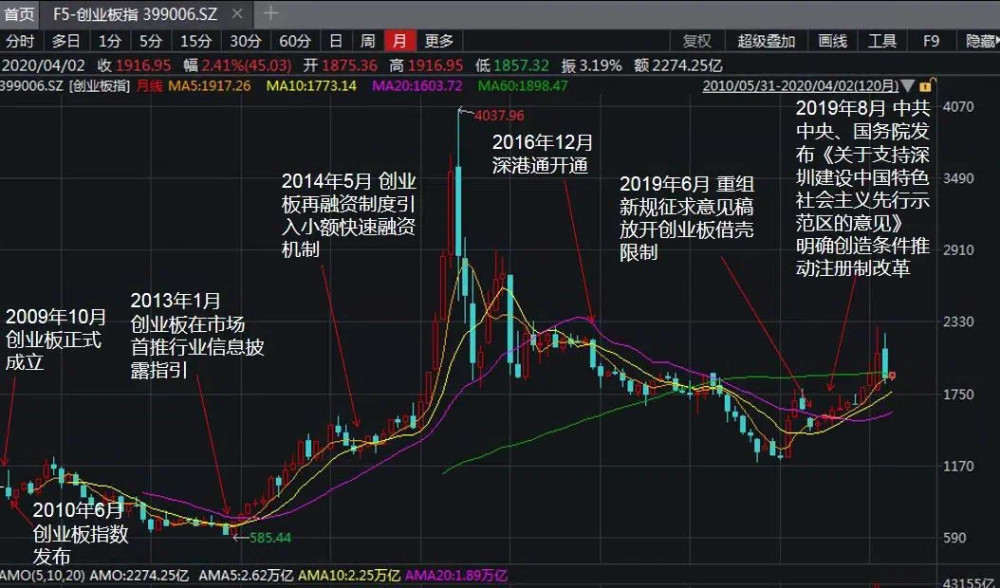Click the 1170 price axis label
Viewport: 1000px width, 588px height.
pos(959,466)
